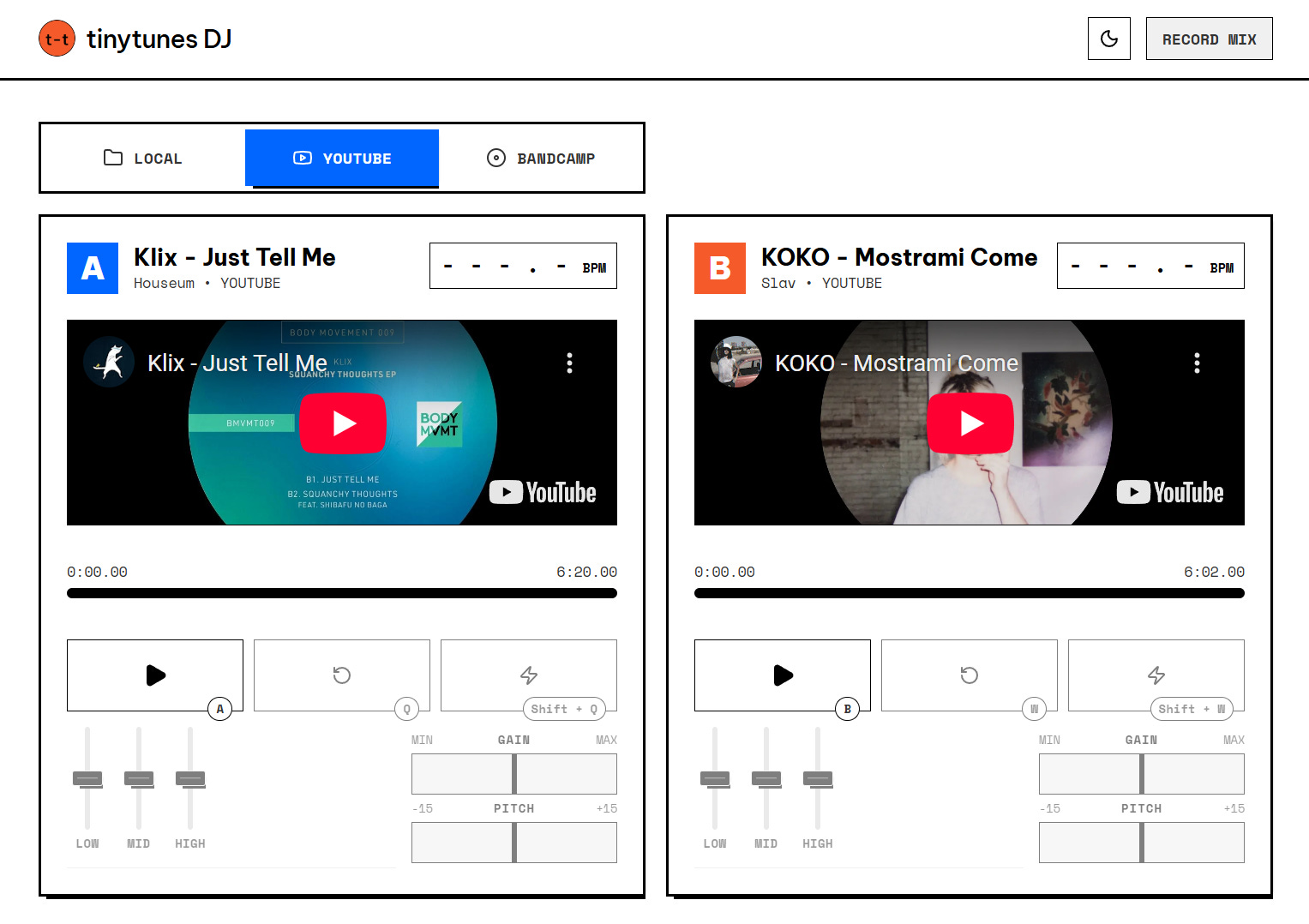Viewport: 1309px width, 924px height.
Task: Click deck B duration '6:02.00'
Action: (x=1214, y=572)
